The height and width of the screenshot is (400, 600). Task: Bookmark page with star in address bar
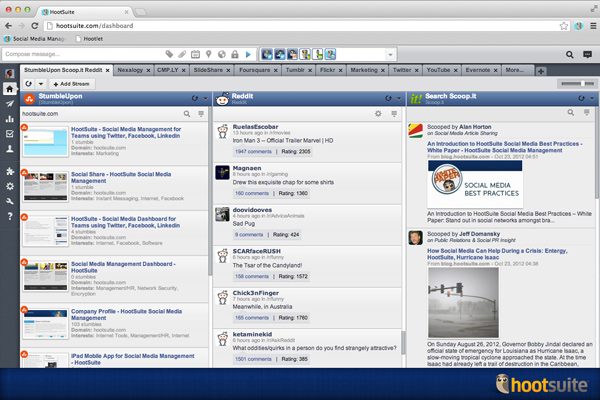tap(564, 26)
